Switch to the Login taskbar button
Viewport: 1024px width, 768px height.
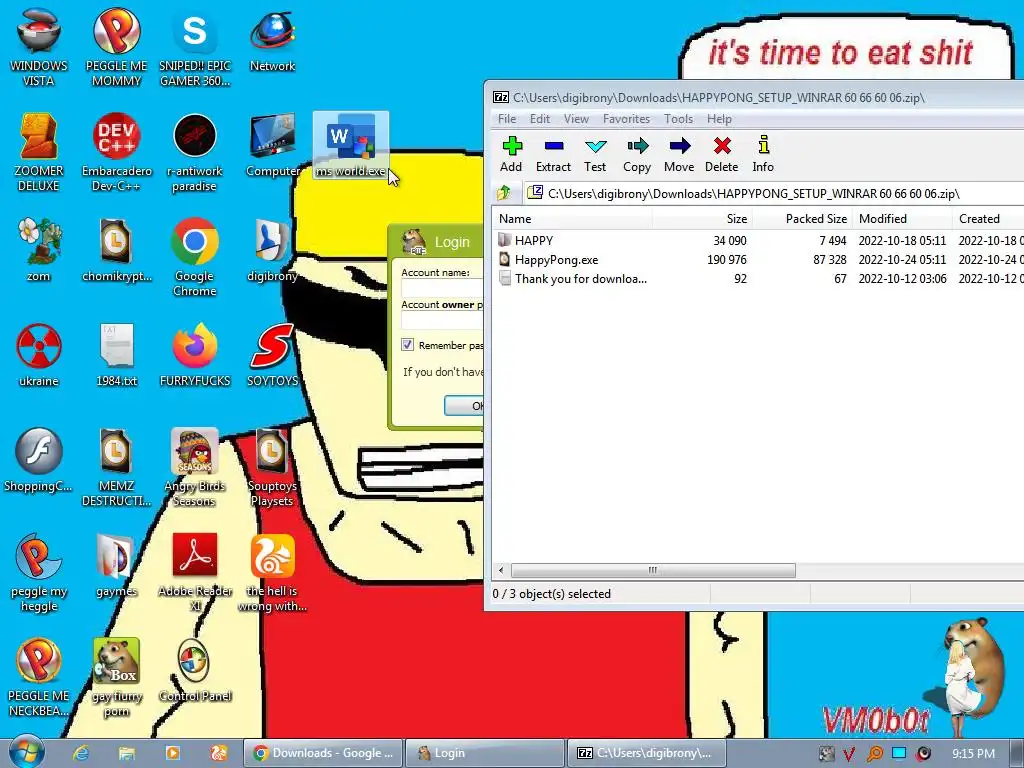click(485, 753)
